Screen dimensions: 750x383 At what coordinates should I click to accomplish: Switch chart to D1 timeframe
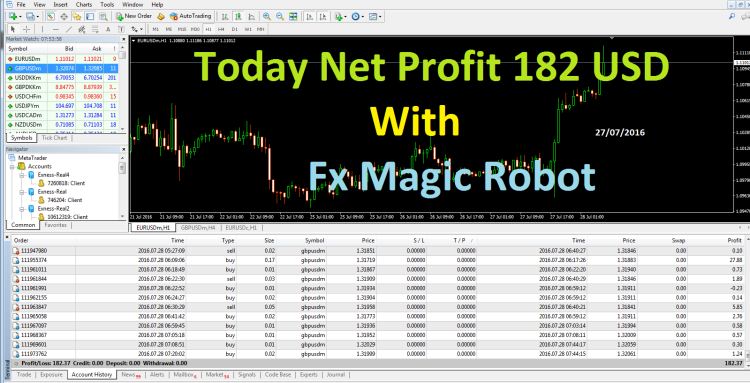click(x=234, y=29)
